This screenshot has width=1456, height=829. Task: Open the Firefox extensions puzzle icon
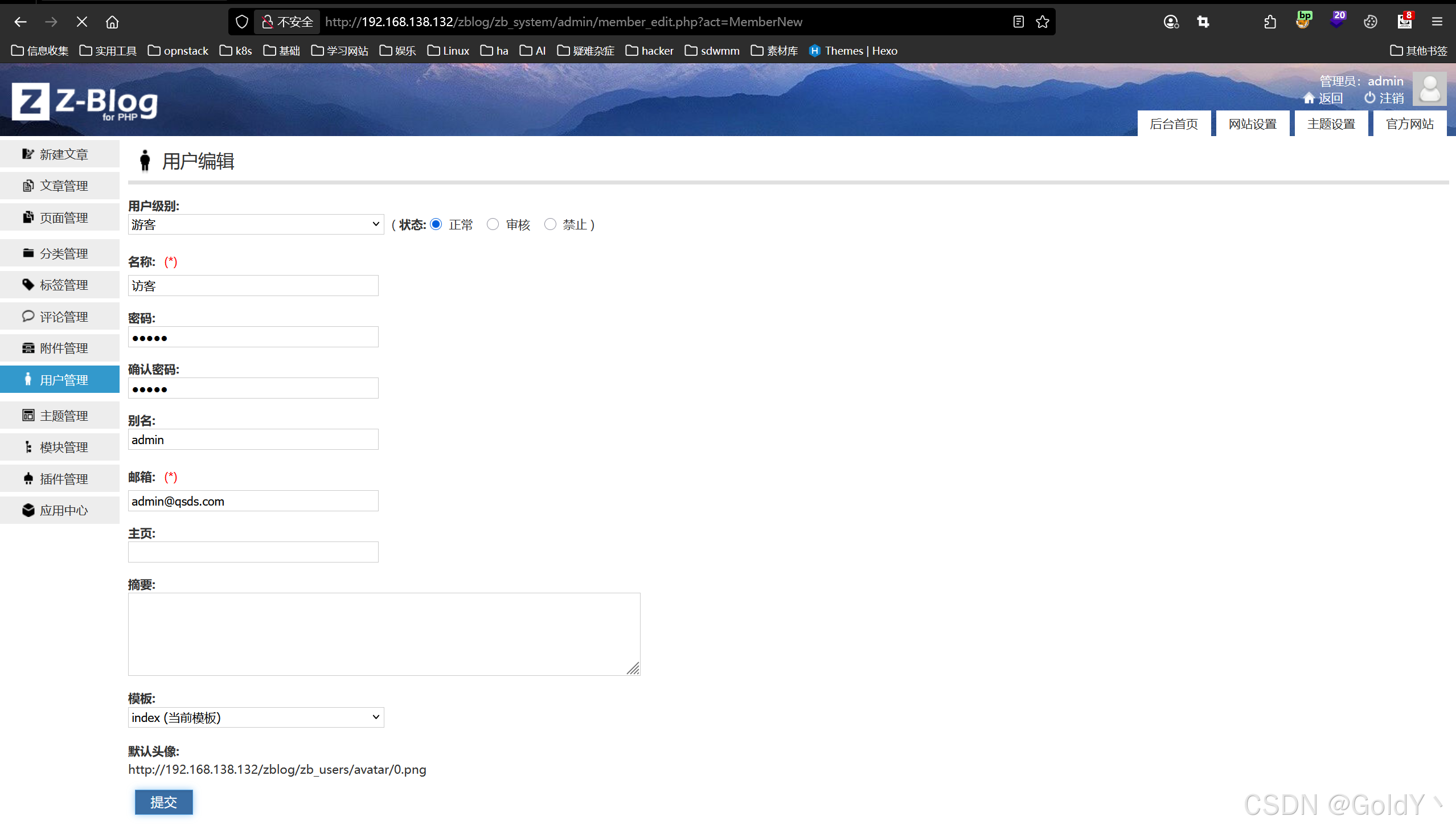point(1270,22)
